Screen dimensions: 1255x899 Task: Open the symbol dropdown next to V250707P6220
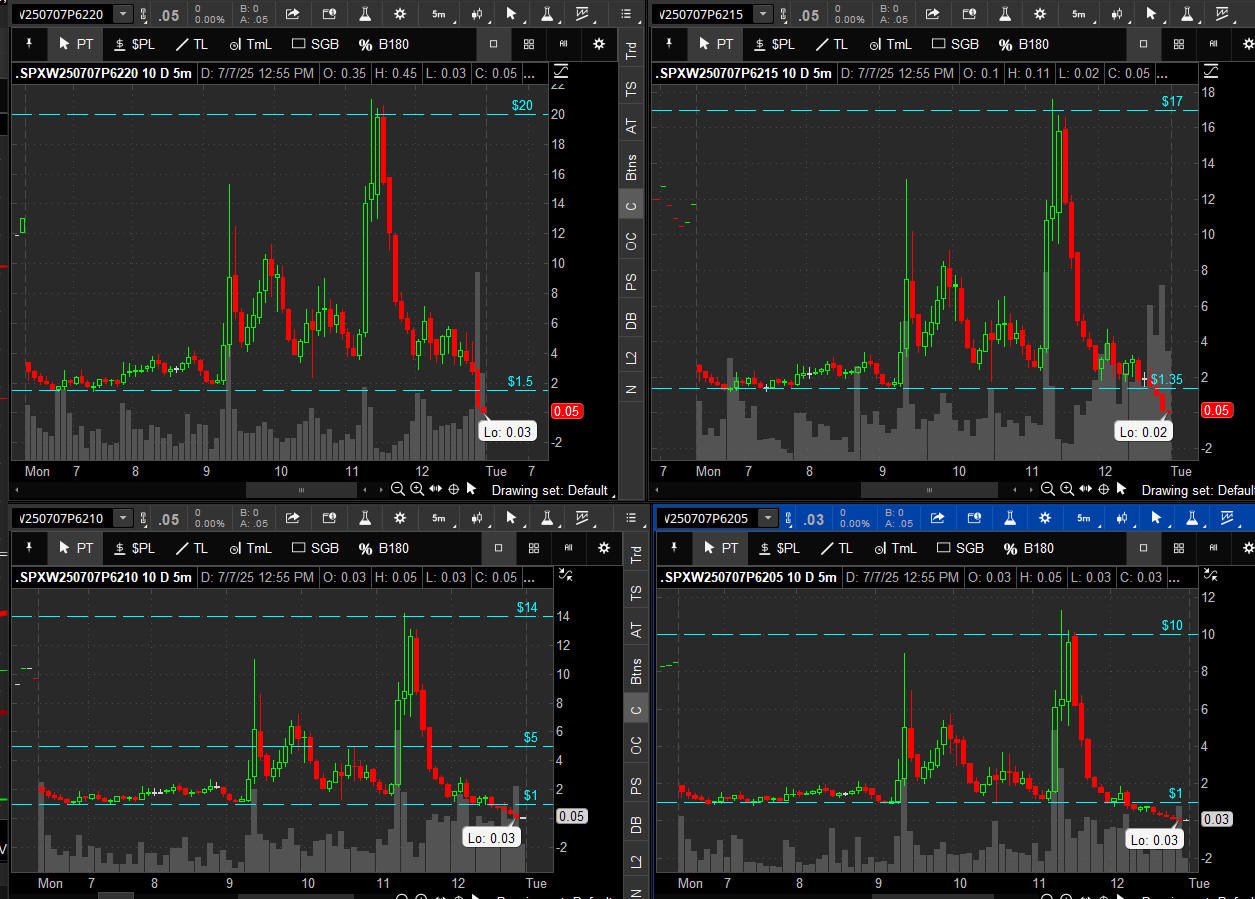pos(122,14)
